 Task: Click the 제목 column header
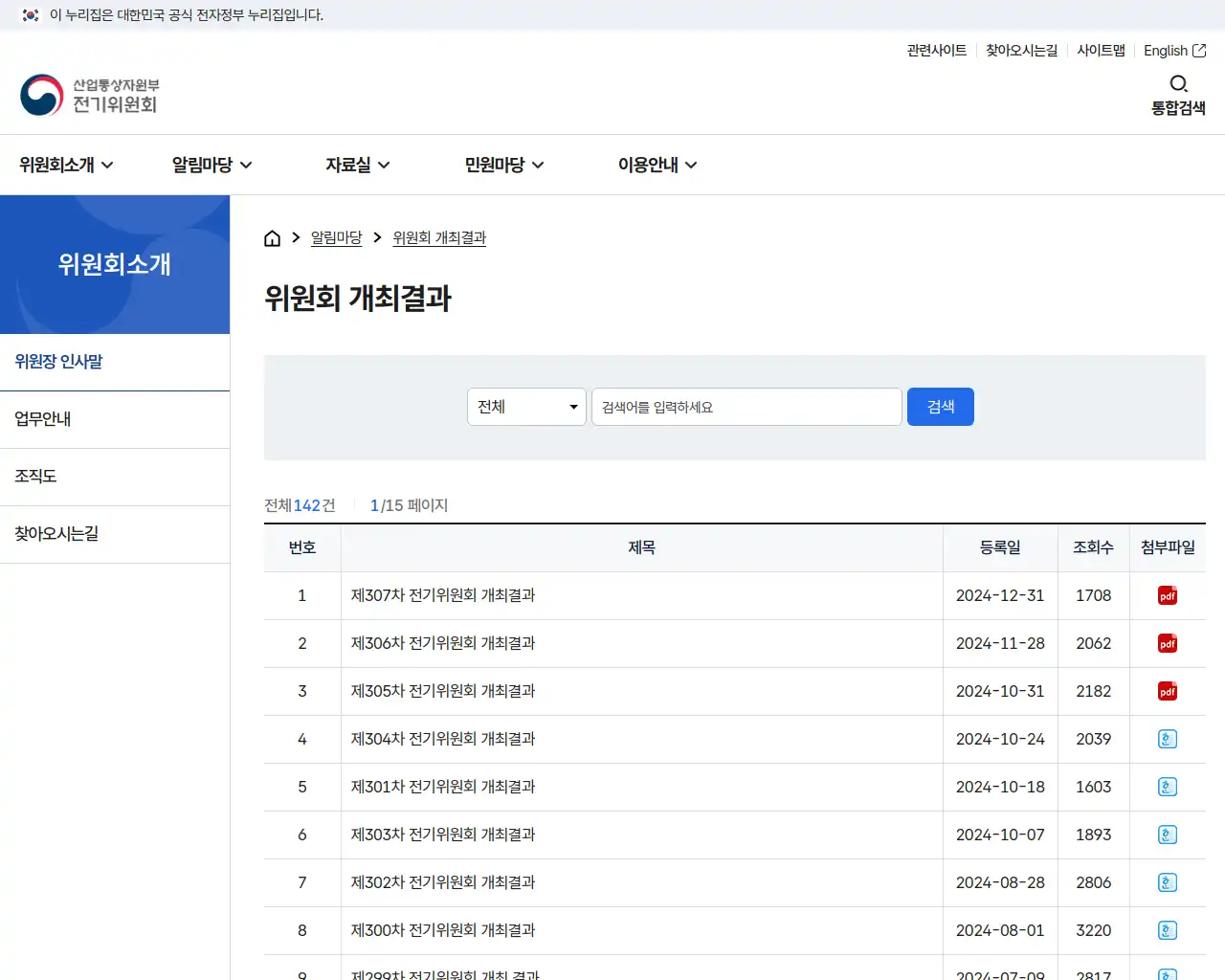click(641, 547)
